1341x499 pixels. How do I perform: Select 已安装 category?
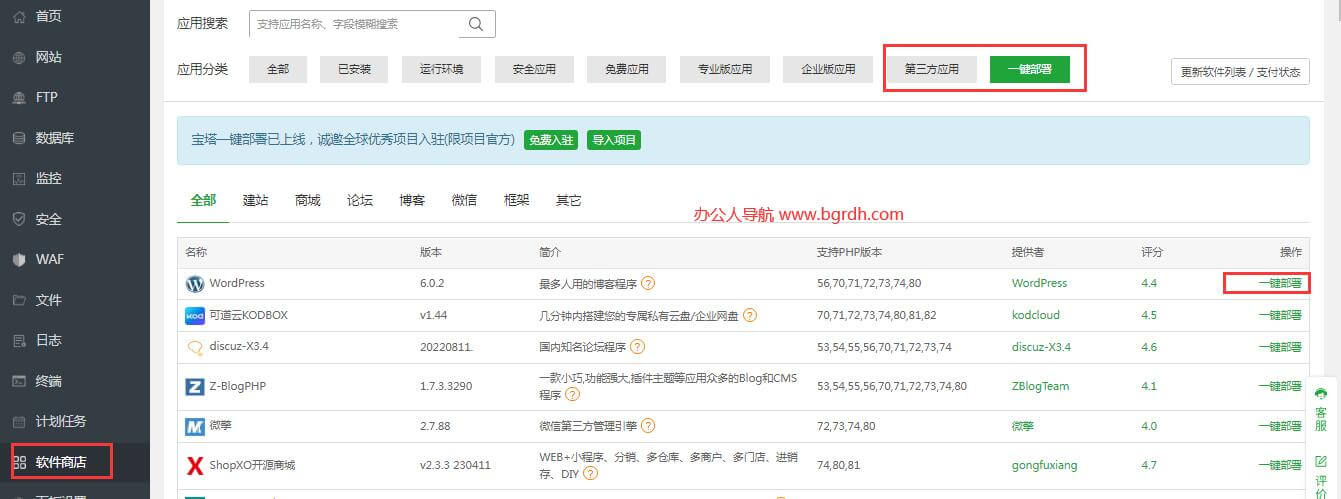[354, 69]
